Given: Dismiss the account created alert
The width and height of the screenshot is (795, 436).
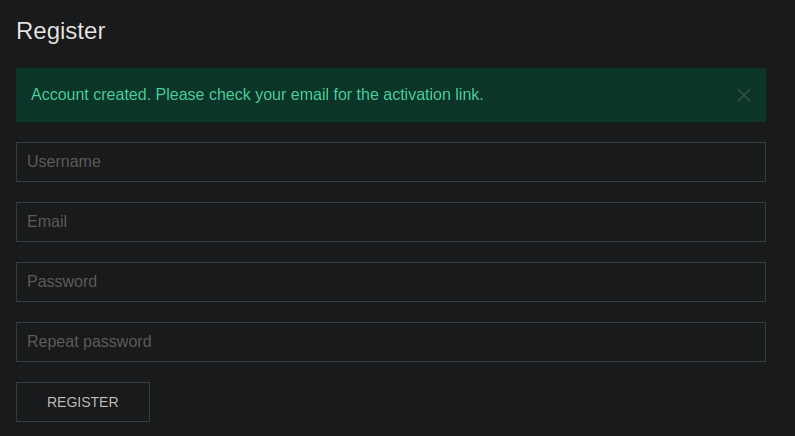Looking at the screenshot, I should (x=743, y=95).
